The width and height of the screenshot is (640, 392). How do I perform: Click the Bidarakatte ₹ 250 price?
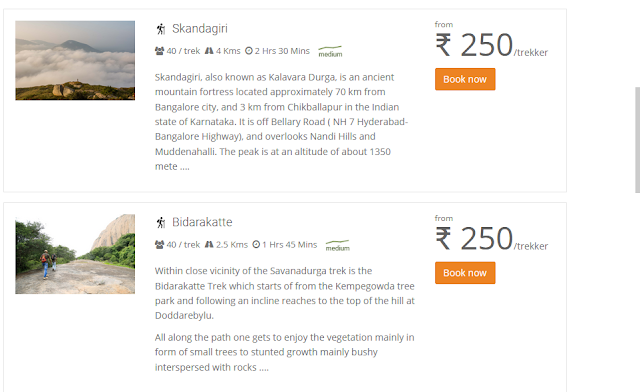[474, 239]
